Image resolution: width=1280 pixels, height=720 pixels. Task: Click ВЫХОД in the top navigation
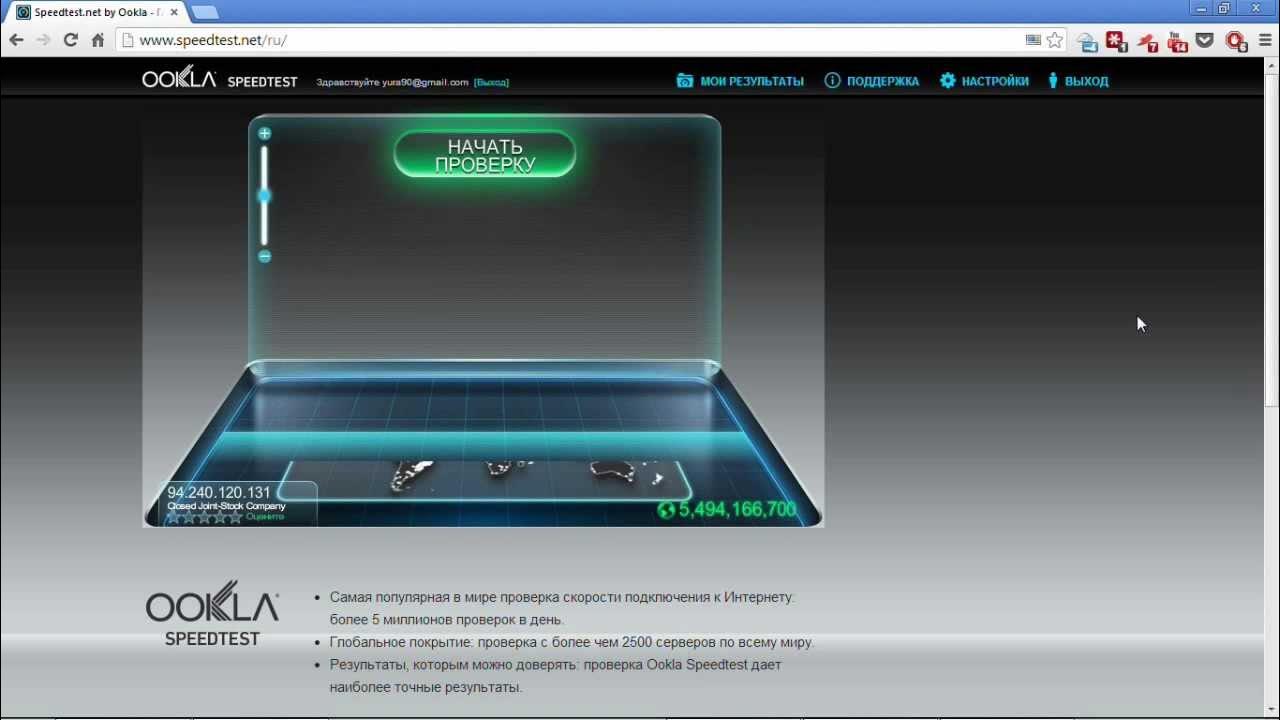click(x=1086, y=81)
